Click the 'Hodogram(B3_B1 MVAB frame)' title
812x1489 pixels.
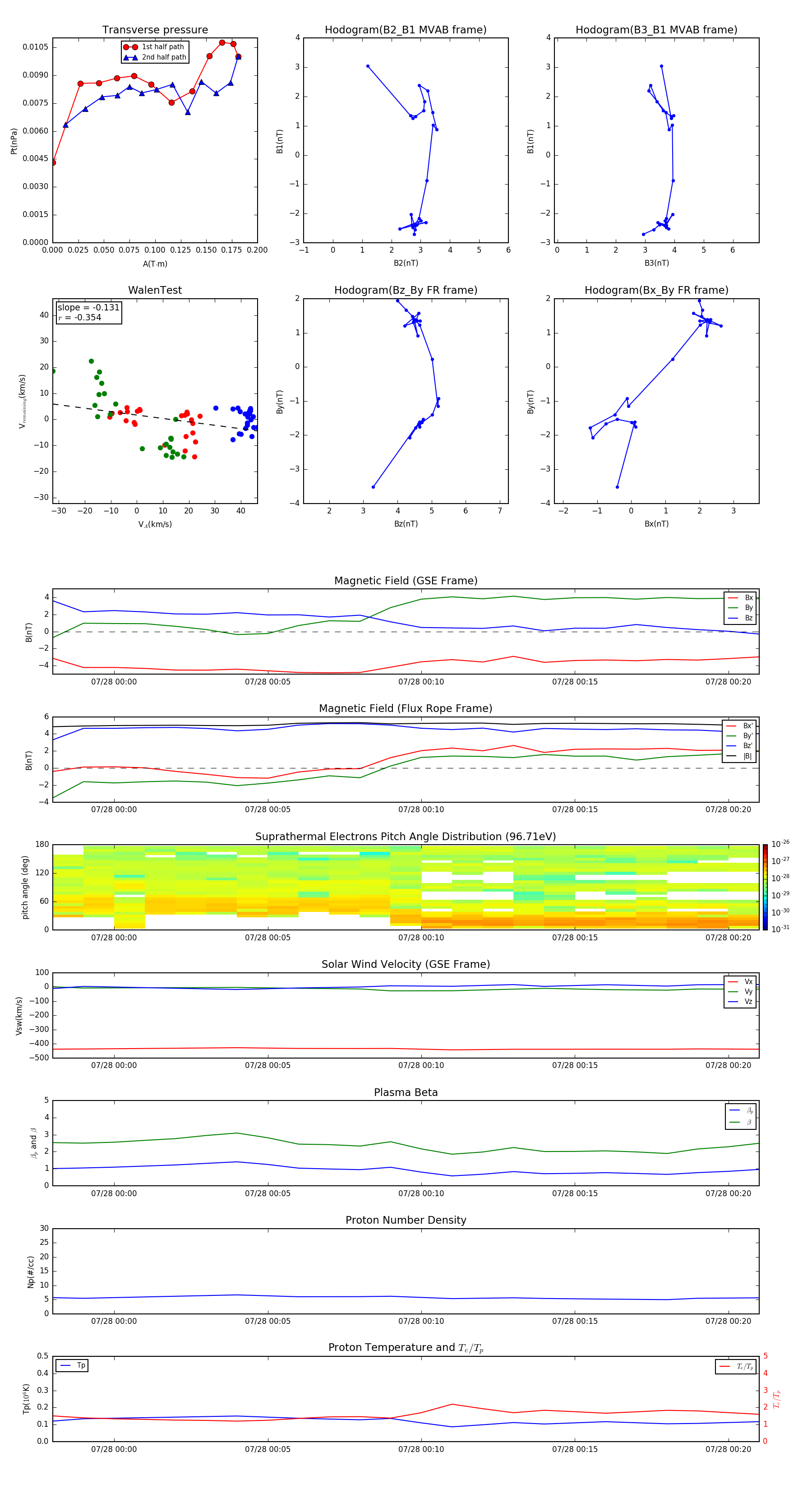656,30
